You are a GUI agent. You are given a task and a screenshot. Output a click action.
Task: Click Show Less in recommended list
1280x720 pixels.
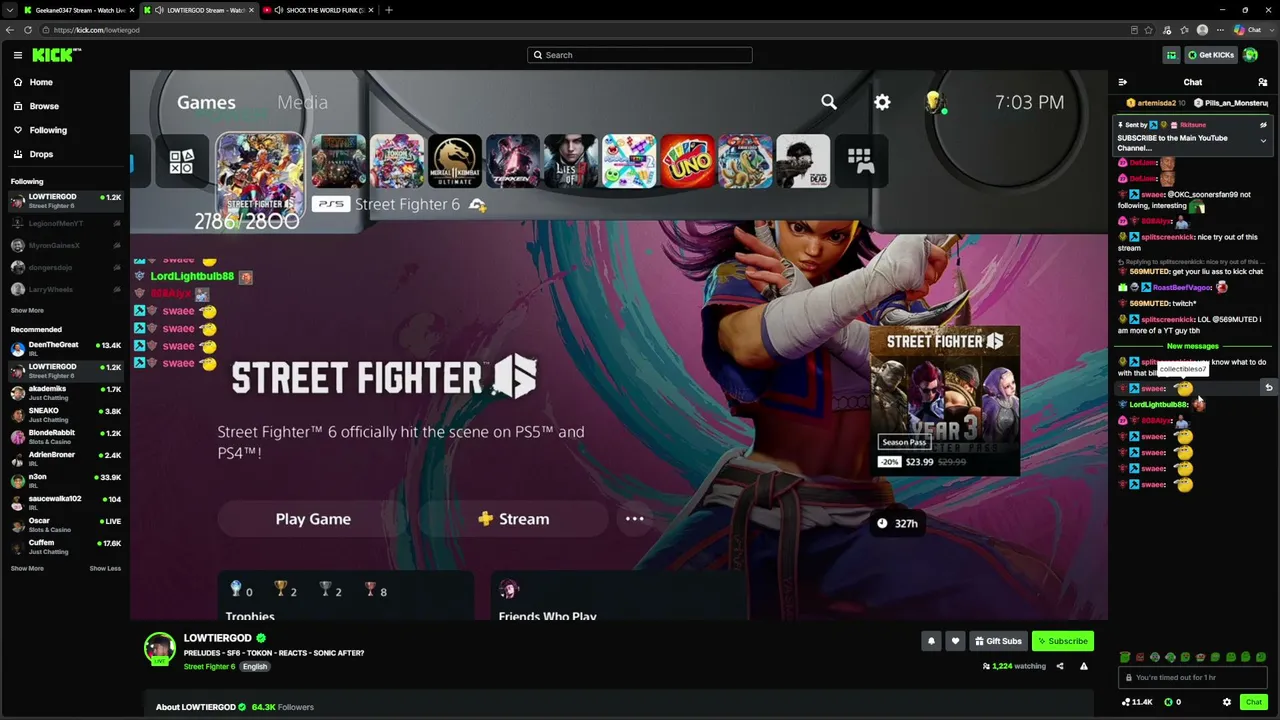(x=105, y=568)
